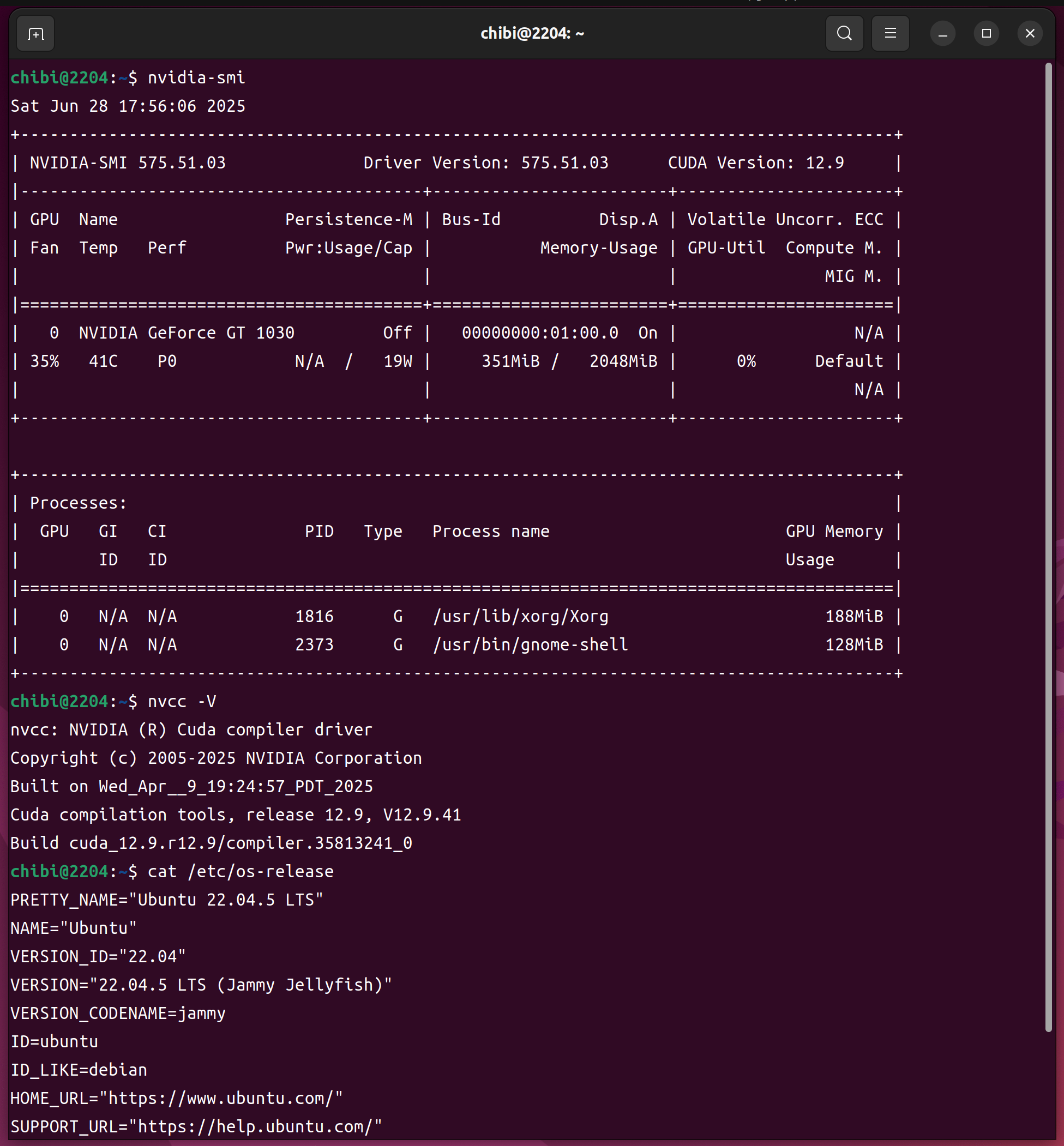The height and width of the screenshot is (1146, 1064).
Task: Maximize the terminal window
Action: click(x=986, y=34)
